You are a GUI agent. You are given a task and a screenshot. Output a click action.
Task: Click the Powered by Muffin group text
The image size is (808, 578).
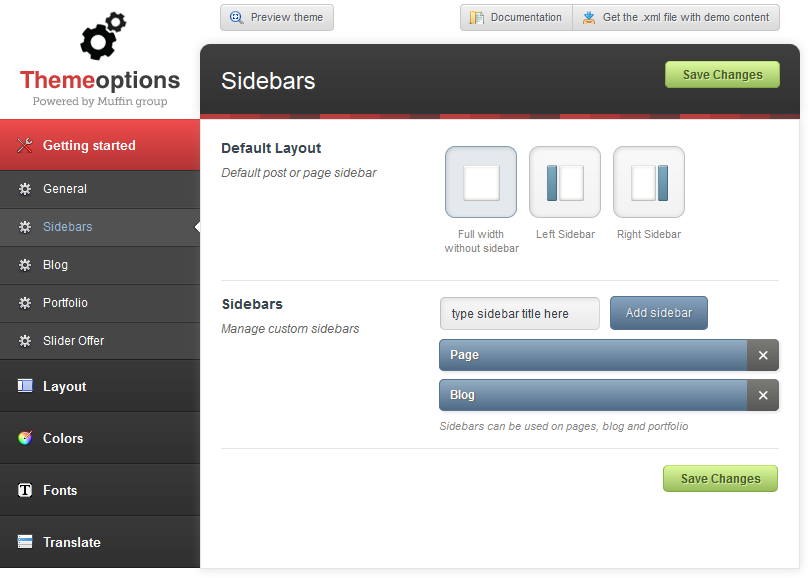(x=100, y=101)
